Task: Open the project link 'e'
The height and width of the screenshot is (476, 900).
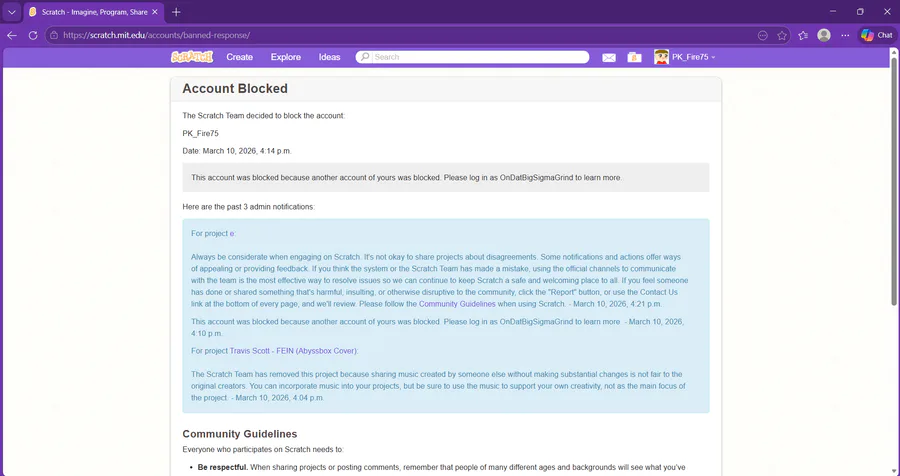Action: [x=232, y=234]
